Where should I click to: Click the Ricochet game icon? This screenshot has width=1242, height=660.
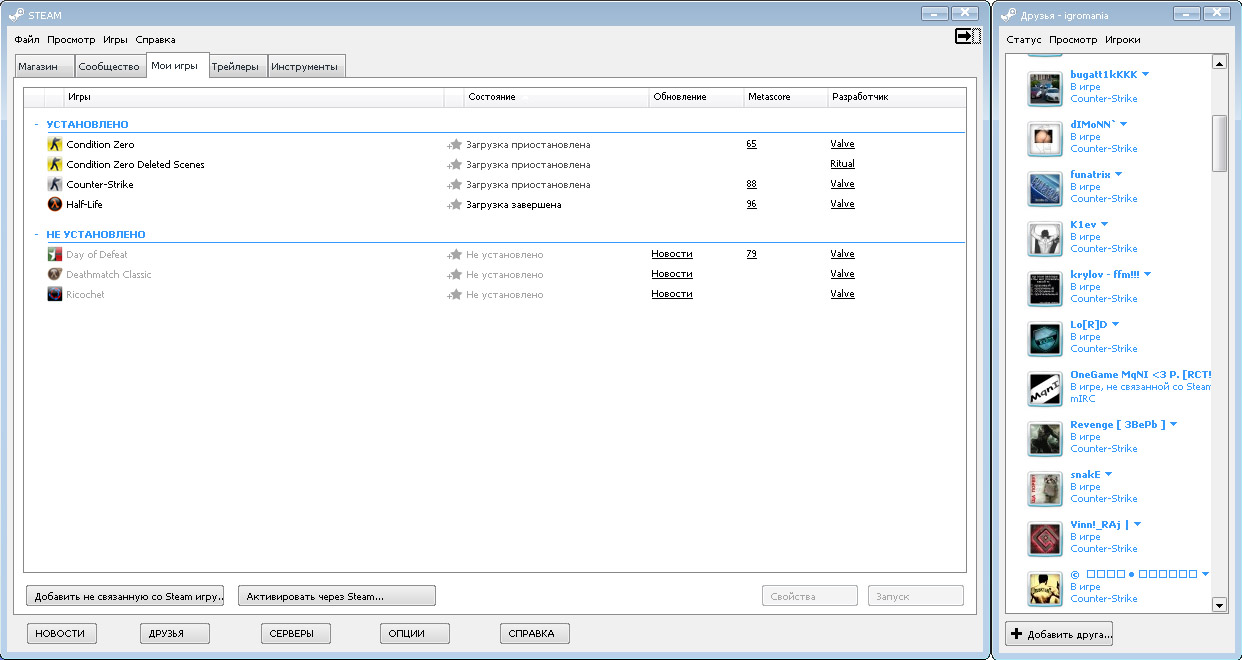(55, 295)
